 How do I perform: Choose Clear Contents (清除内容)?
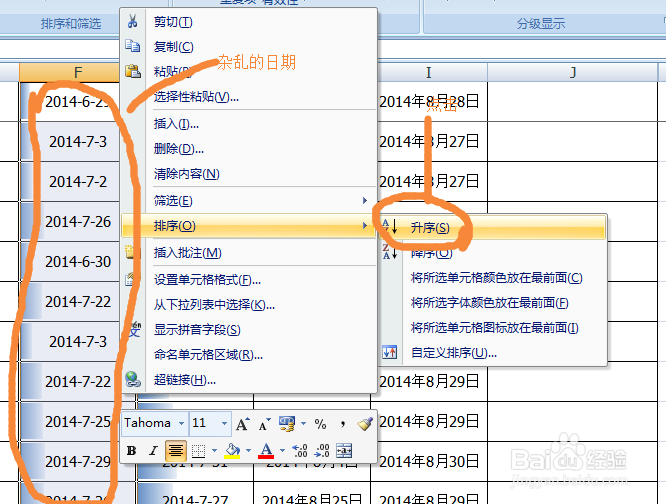[x=249, y=174]
